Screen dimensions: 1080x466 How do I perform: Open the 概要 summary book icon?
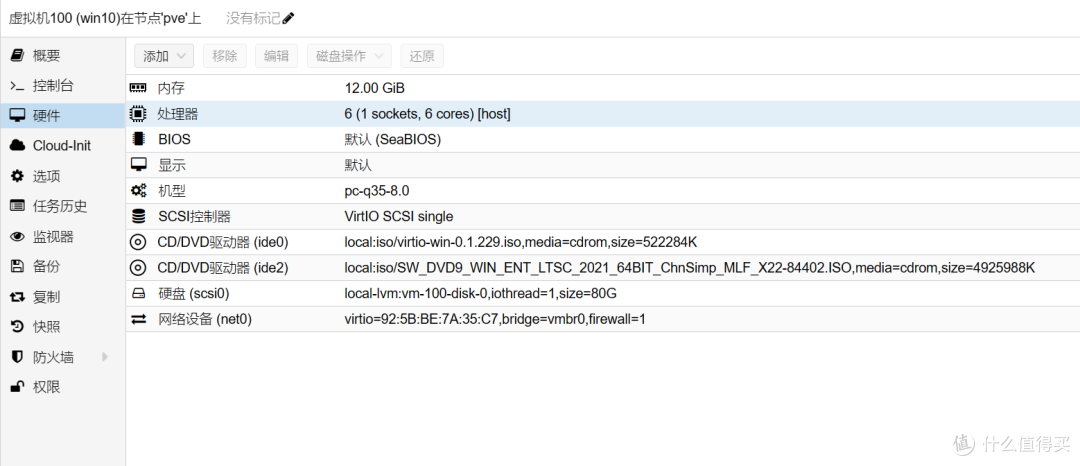coord(17,55)
